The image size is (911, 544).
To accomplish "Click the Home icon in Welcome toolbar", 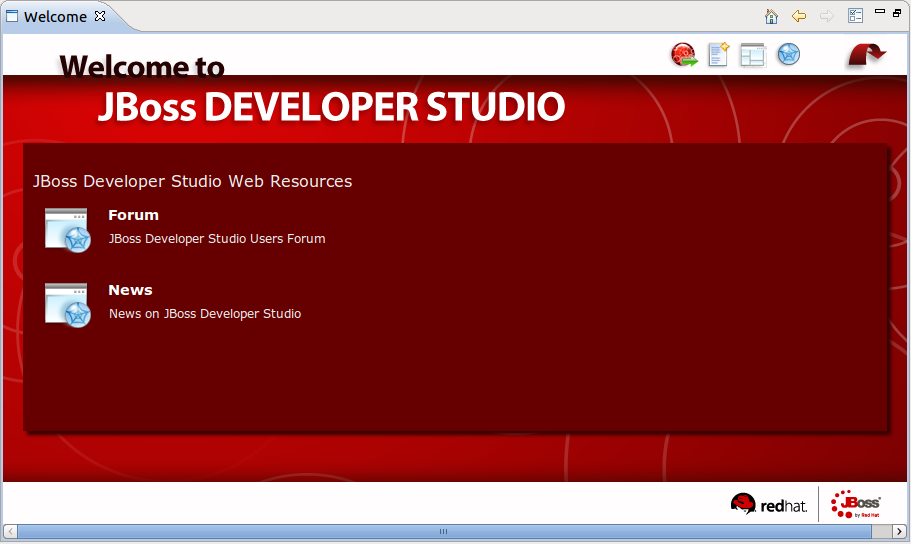I will (771, 16).
